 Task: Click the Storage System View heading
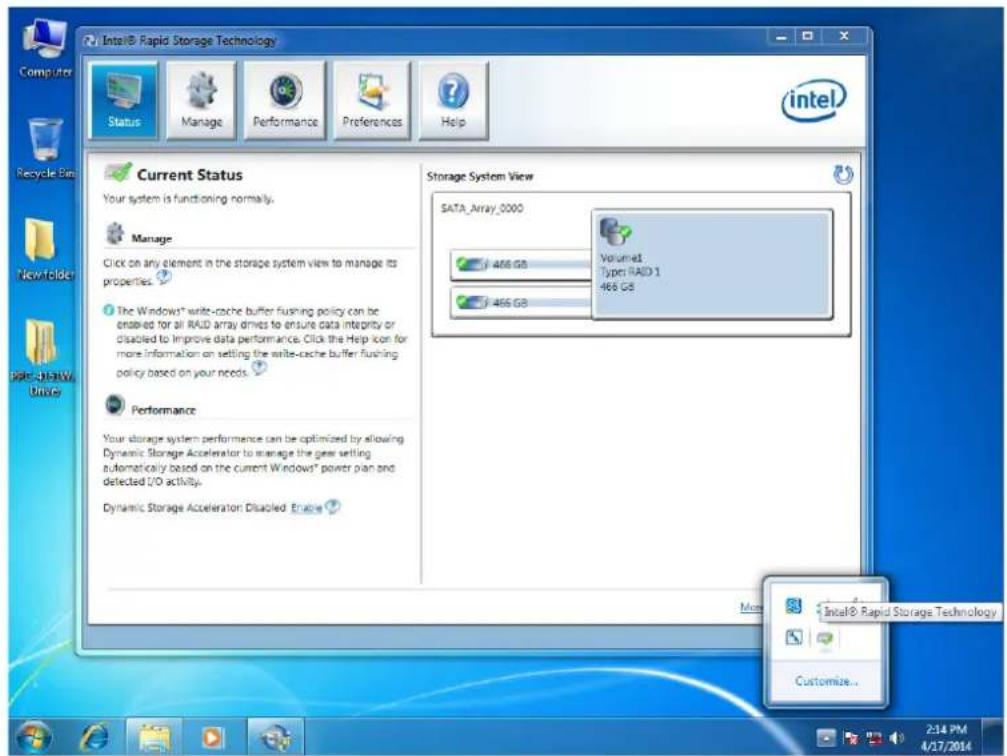(x=480, y=176)
